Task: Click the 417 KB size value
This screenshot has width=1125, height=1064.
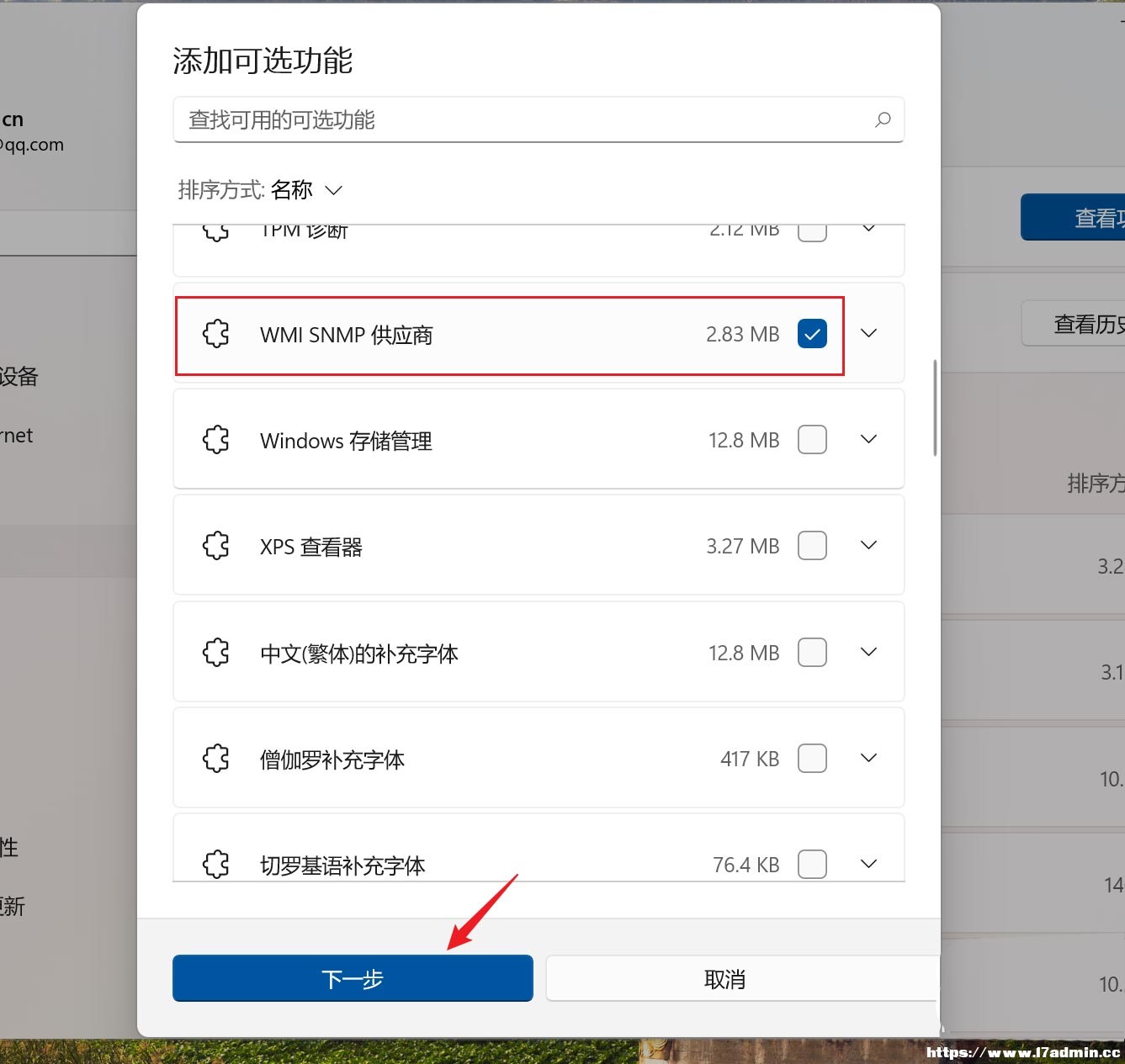Action: 750,759
